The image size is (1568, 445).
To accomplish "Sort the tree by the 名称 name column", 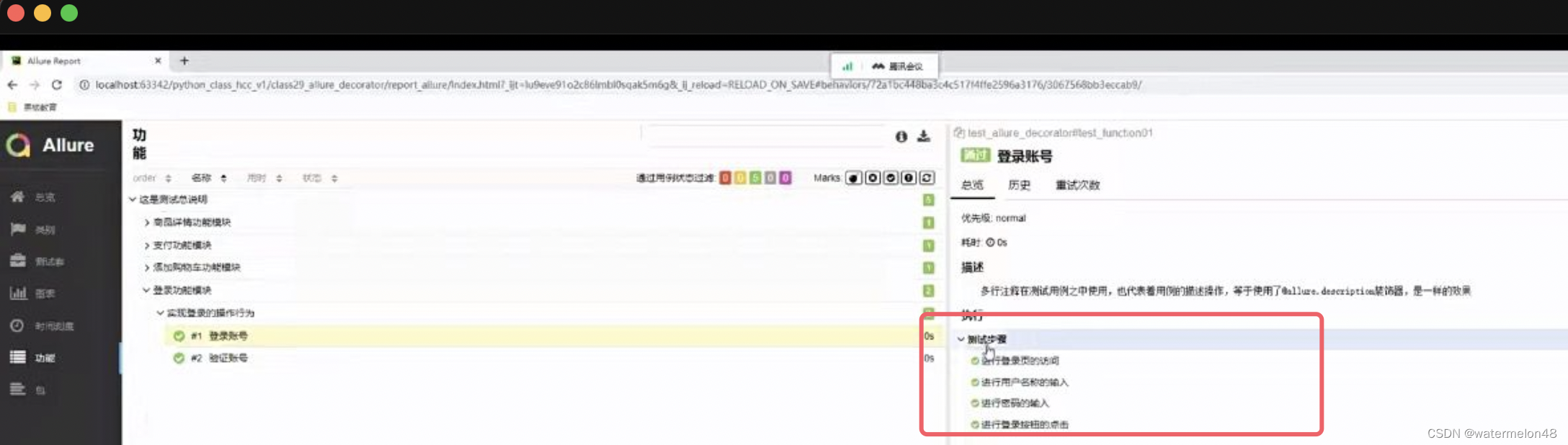I will (x=209, y=178).
